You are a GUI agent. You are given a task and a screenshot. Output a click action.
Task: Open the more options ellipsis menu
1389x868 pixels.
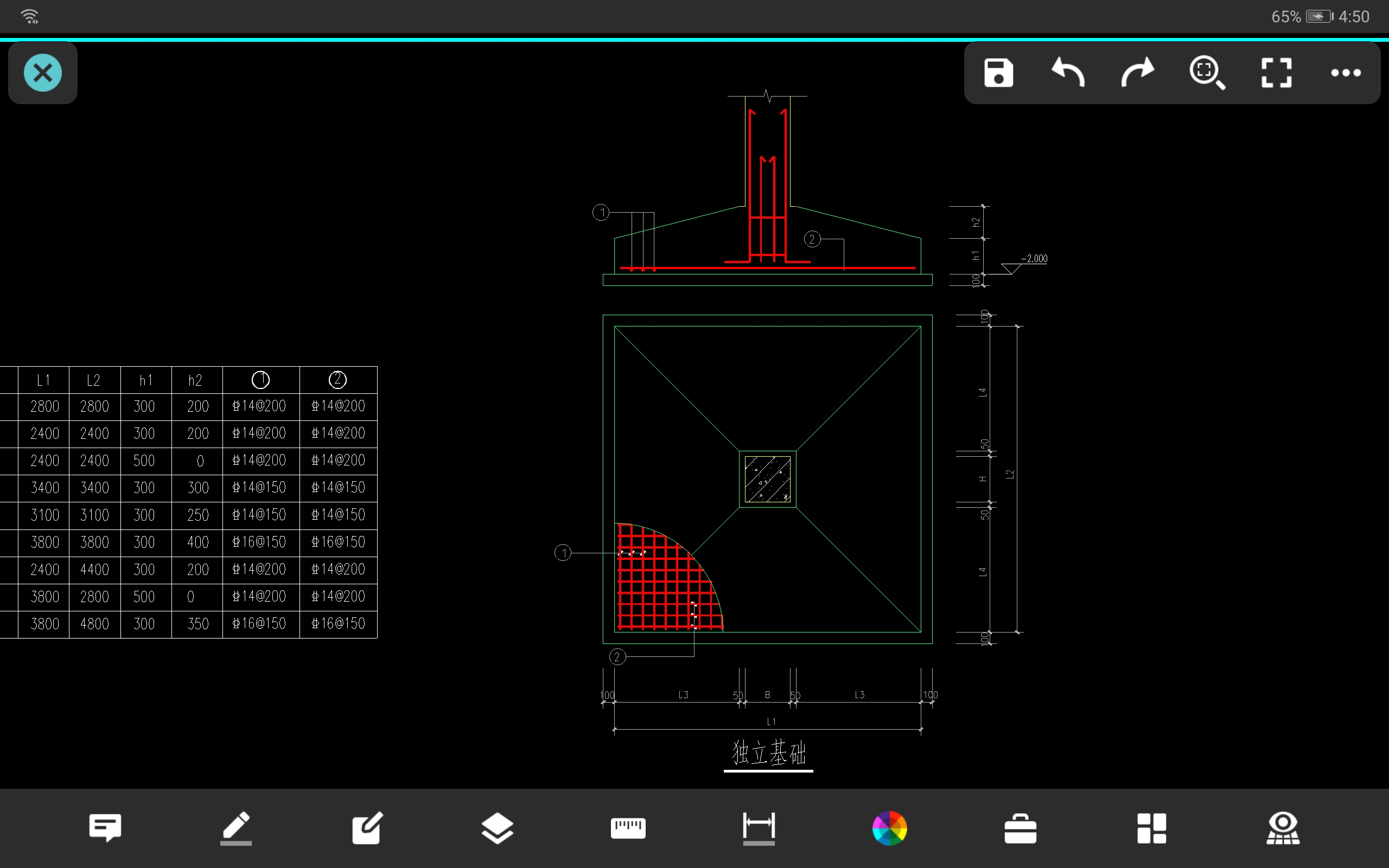coord(1346,73)
